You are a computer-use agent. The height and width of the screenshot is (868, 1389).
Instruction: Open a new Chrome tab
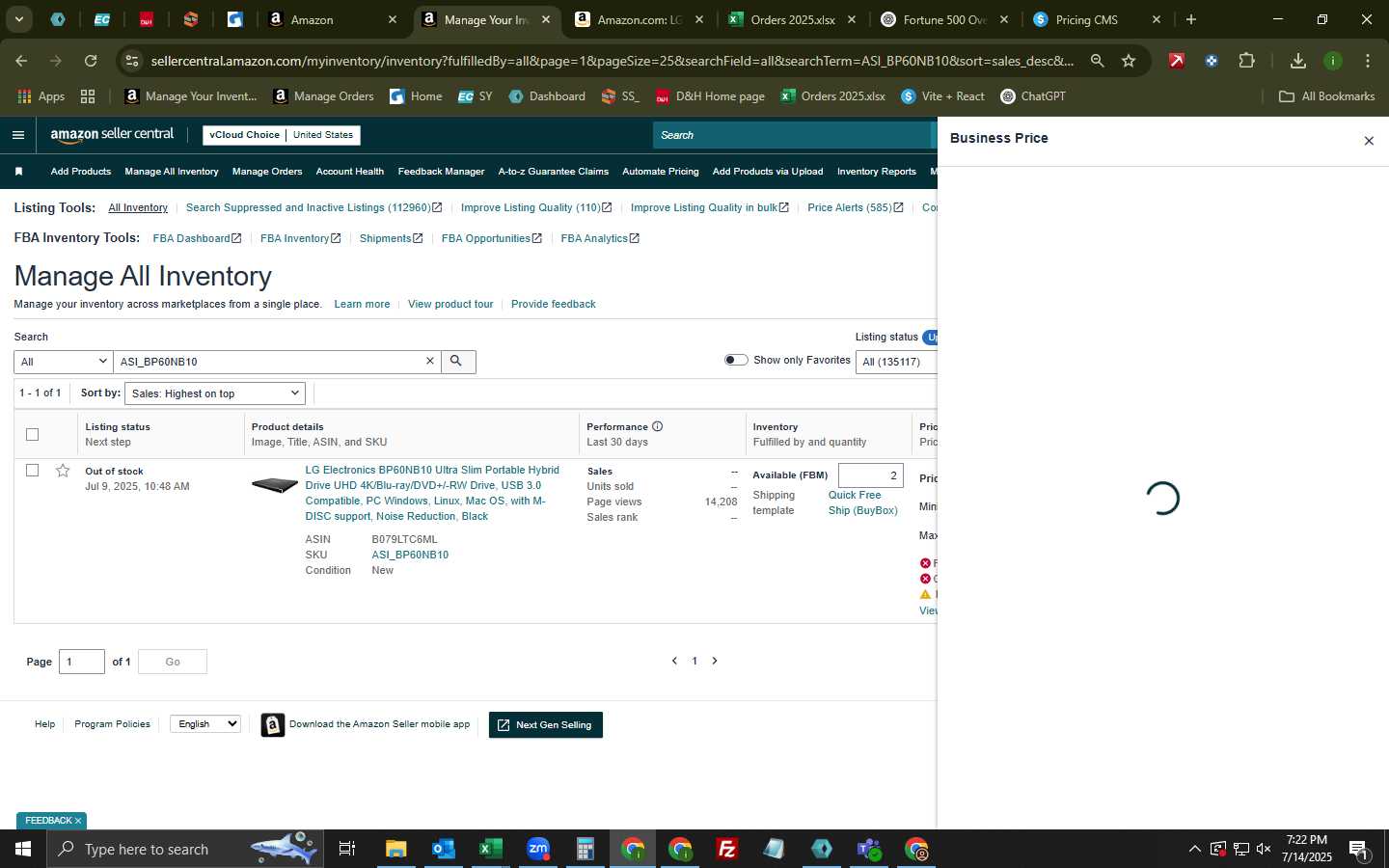coord(1190,19)
